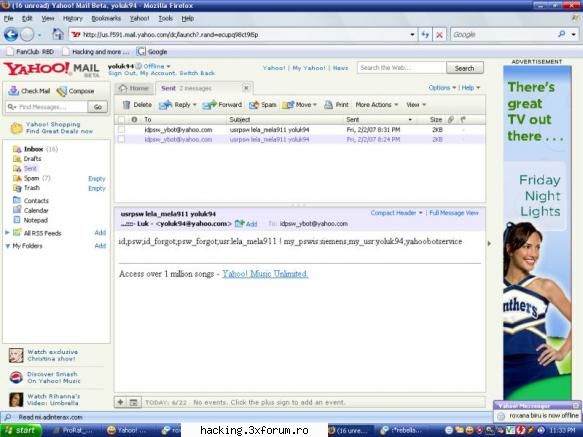Viewport: 583px width, 437px height.
Task: Click the Firefox Back arrow button
Action: coord(11,35)
